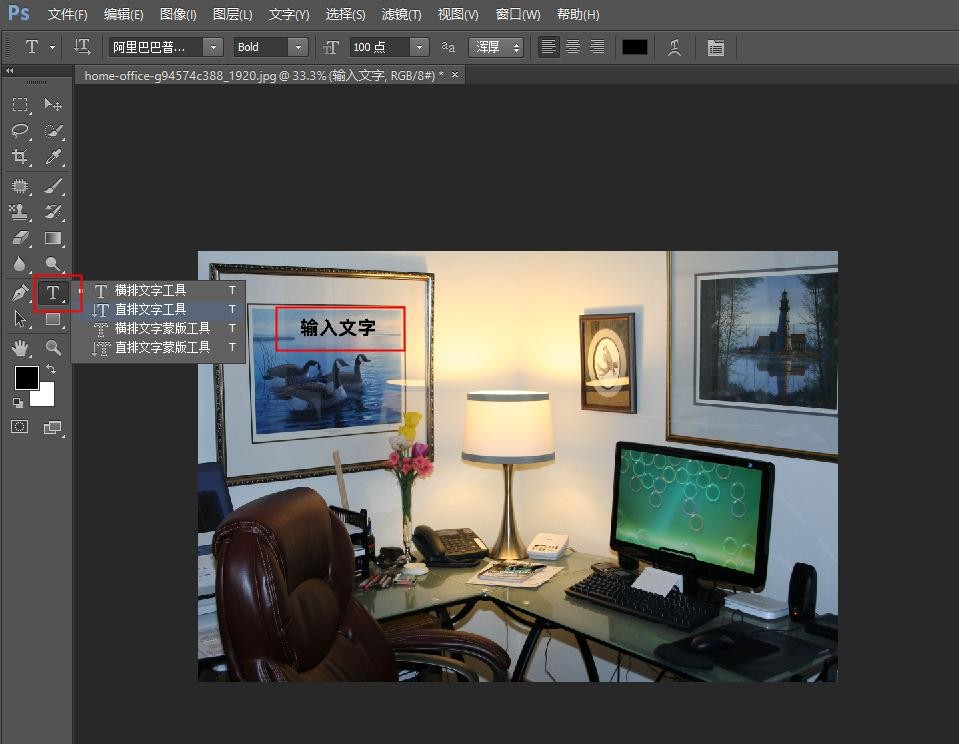Screen dimensions: 959x744
Task: Open the anti-aliasing 浑厚 dropdown
Action: [x=499, y=47]
